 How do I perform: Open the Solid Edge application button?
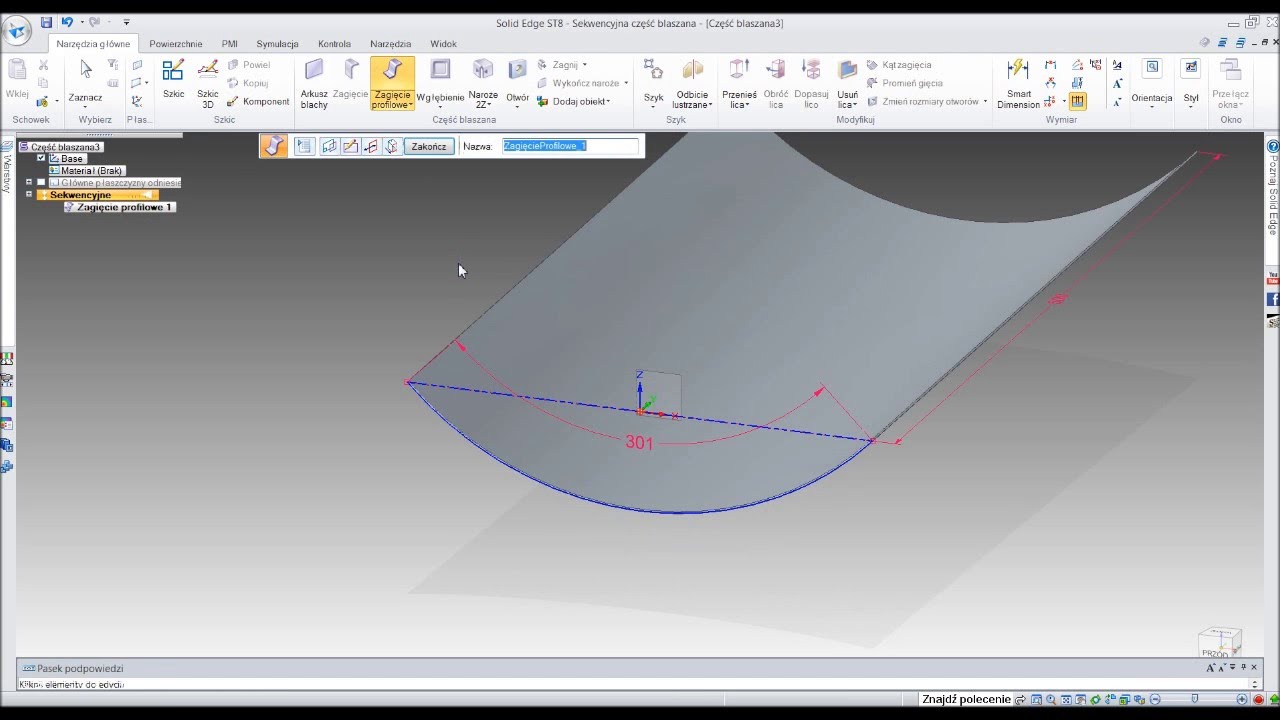[18, 30]
